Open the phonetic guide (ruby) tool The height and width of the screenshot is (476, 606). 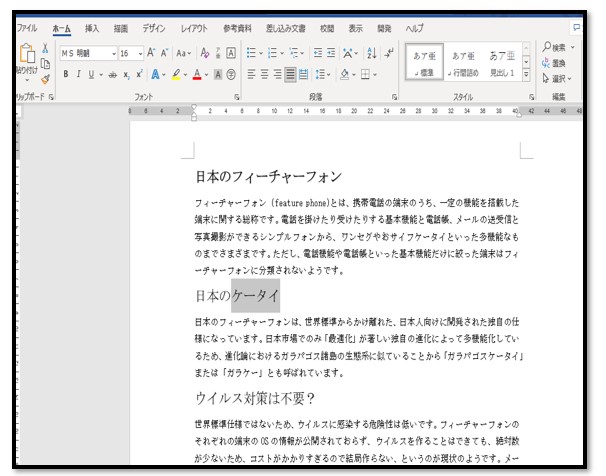[x=218, y=53]
